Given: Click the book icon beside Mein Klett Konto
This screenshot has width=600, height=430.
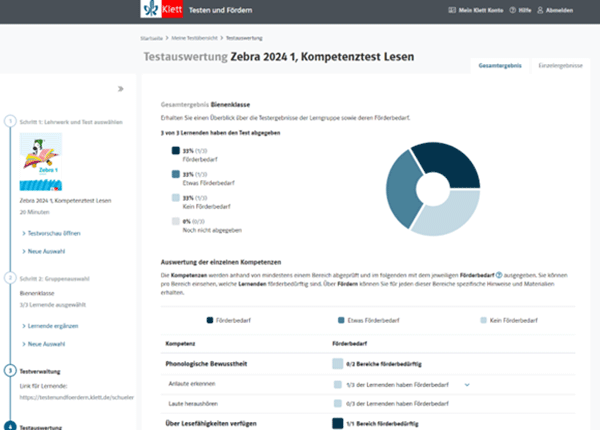Looking at the screenshot, I should pyautogui.click(x=452, y=10).
